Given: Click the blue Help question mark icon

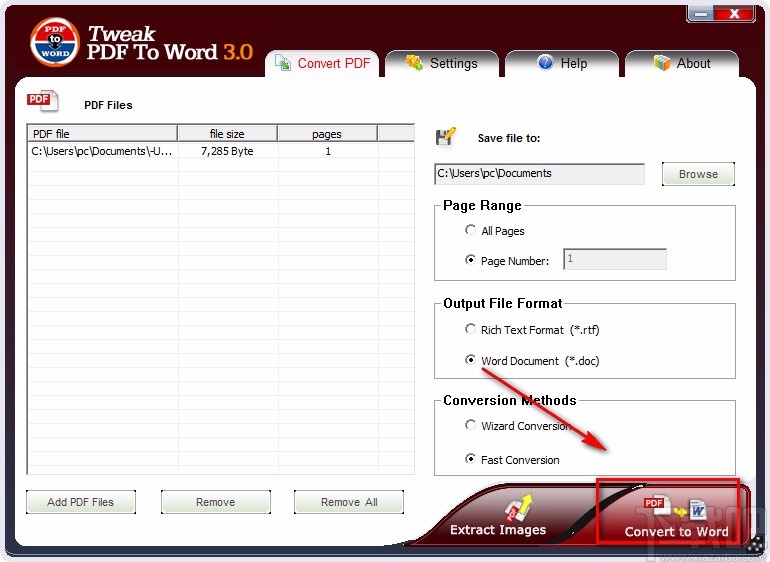Looking at the screenshot, I should point(545,63).
